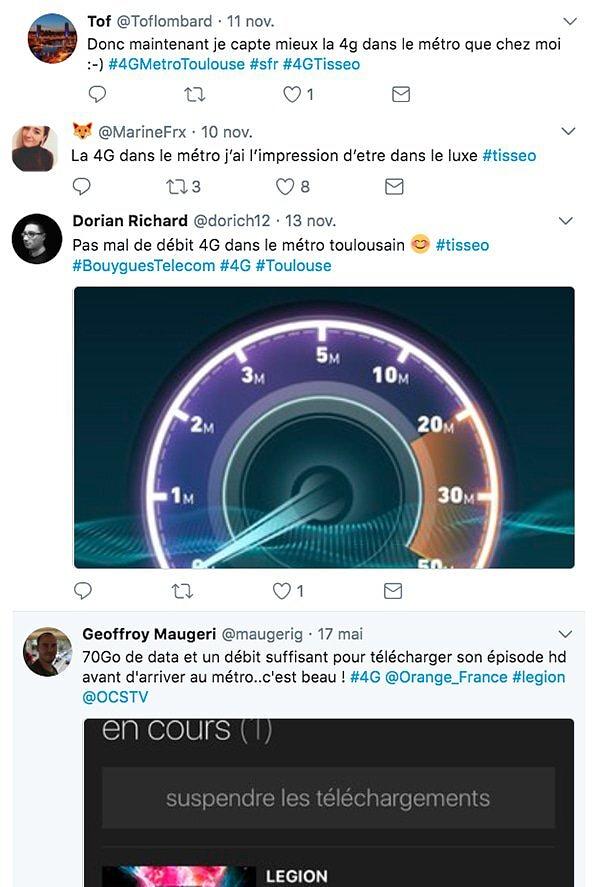Share @MarineFrx's tweet by message envelope icon

pyautogui.click(x=394, y=186)
